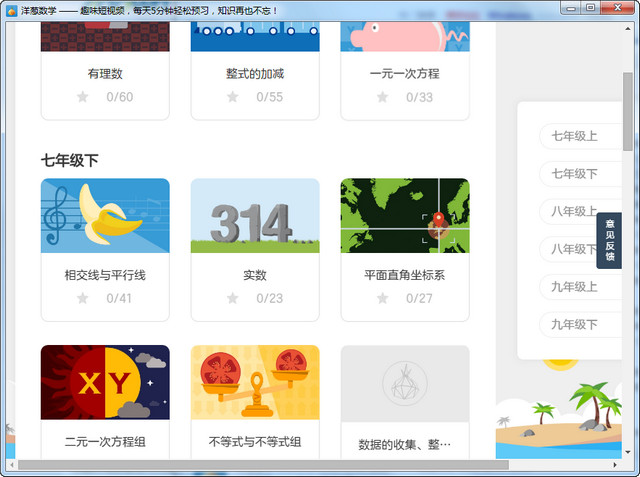Go to 九年级上 in the grade list
Screen dimensions: 640x477
pos(580,287)
